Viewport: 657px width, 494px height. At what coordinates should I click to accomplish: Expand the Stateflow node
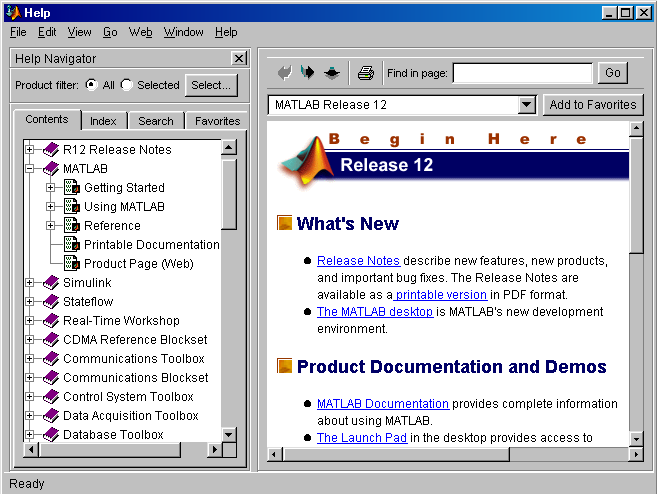[x=30, y=301]
